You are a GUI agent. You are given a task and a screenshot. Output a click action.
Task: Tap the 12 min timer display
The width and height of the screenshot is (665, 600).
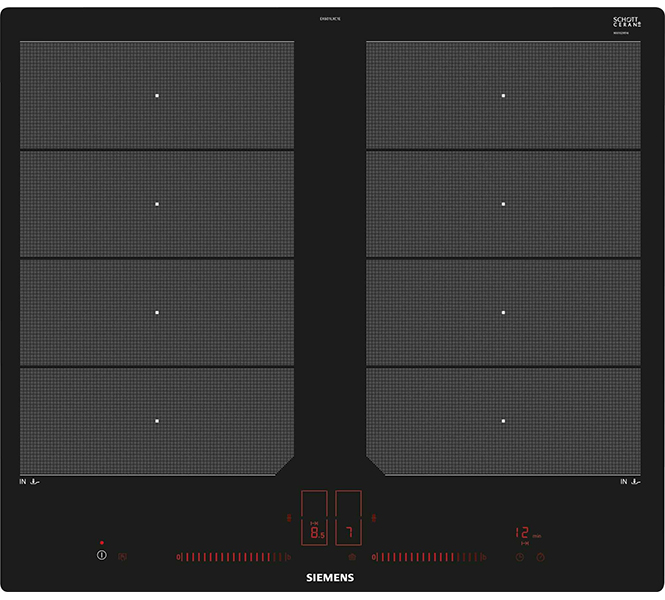[526, 533]
